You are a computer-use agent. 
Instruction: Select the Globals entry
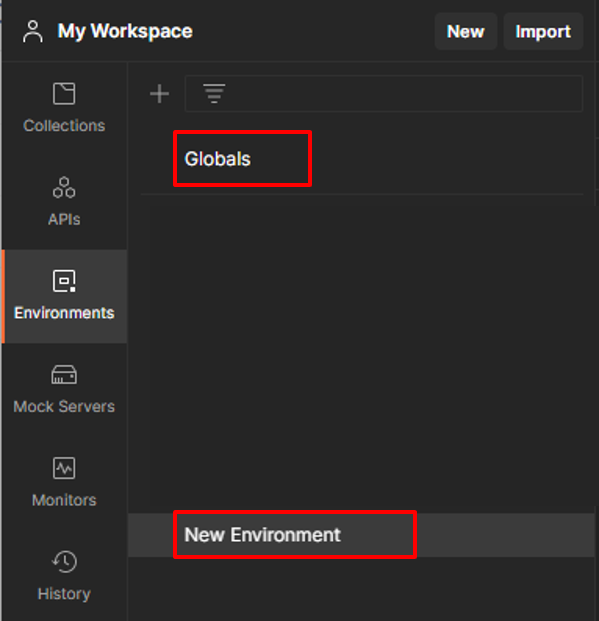click(217, 159)
